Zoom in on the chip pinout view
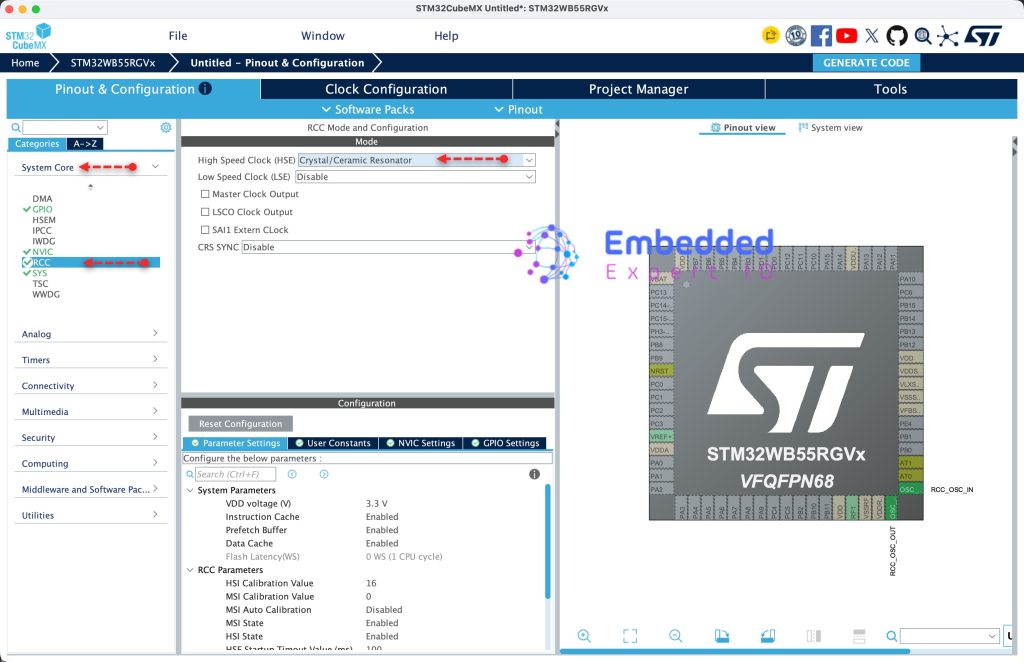 pyautogui.click(x=584, y=636)
